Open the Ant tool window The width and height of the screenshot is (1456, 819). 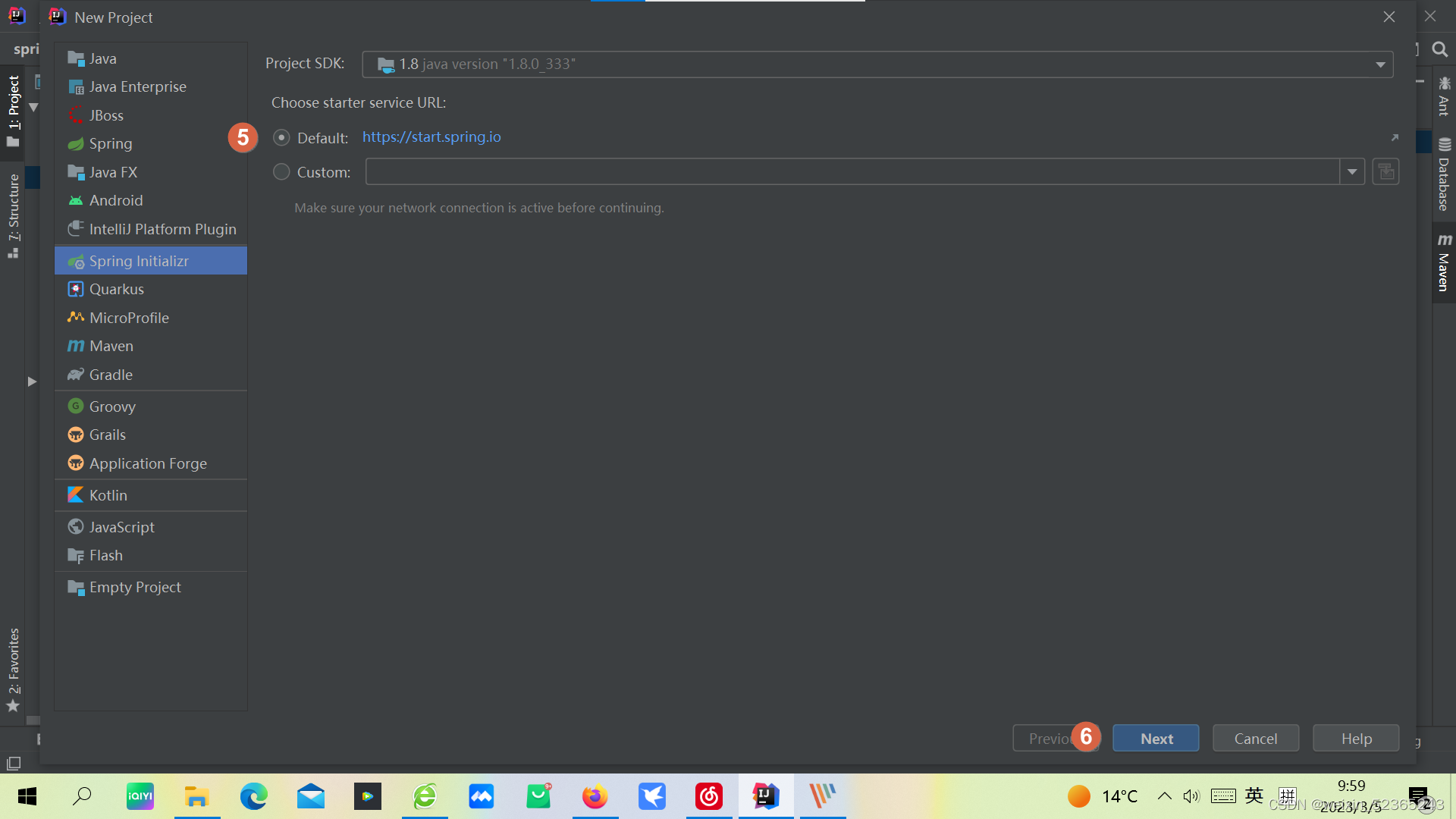(1444, 102)
